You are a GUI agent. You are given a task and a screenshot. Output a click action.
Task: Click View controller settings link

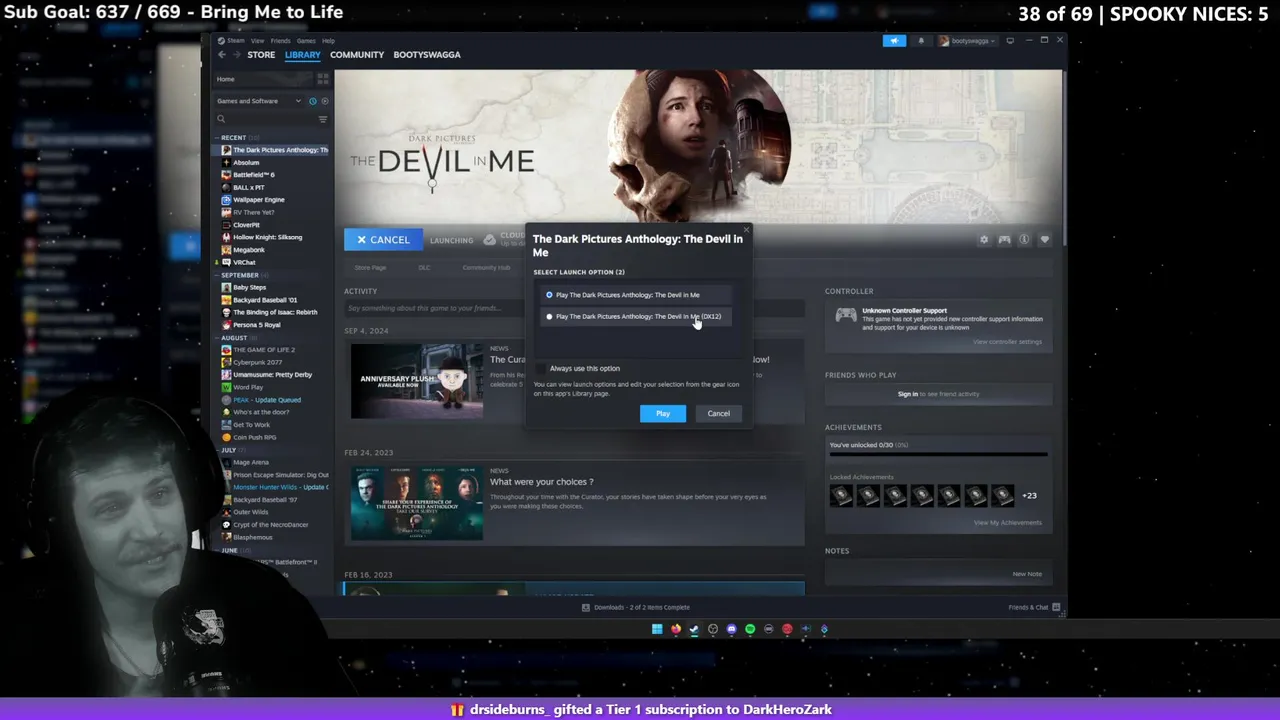(1007, 342)
